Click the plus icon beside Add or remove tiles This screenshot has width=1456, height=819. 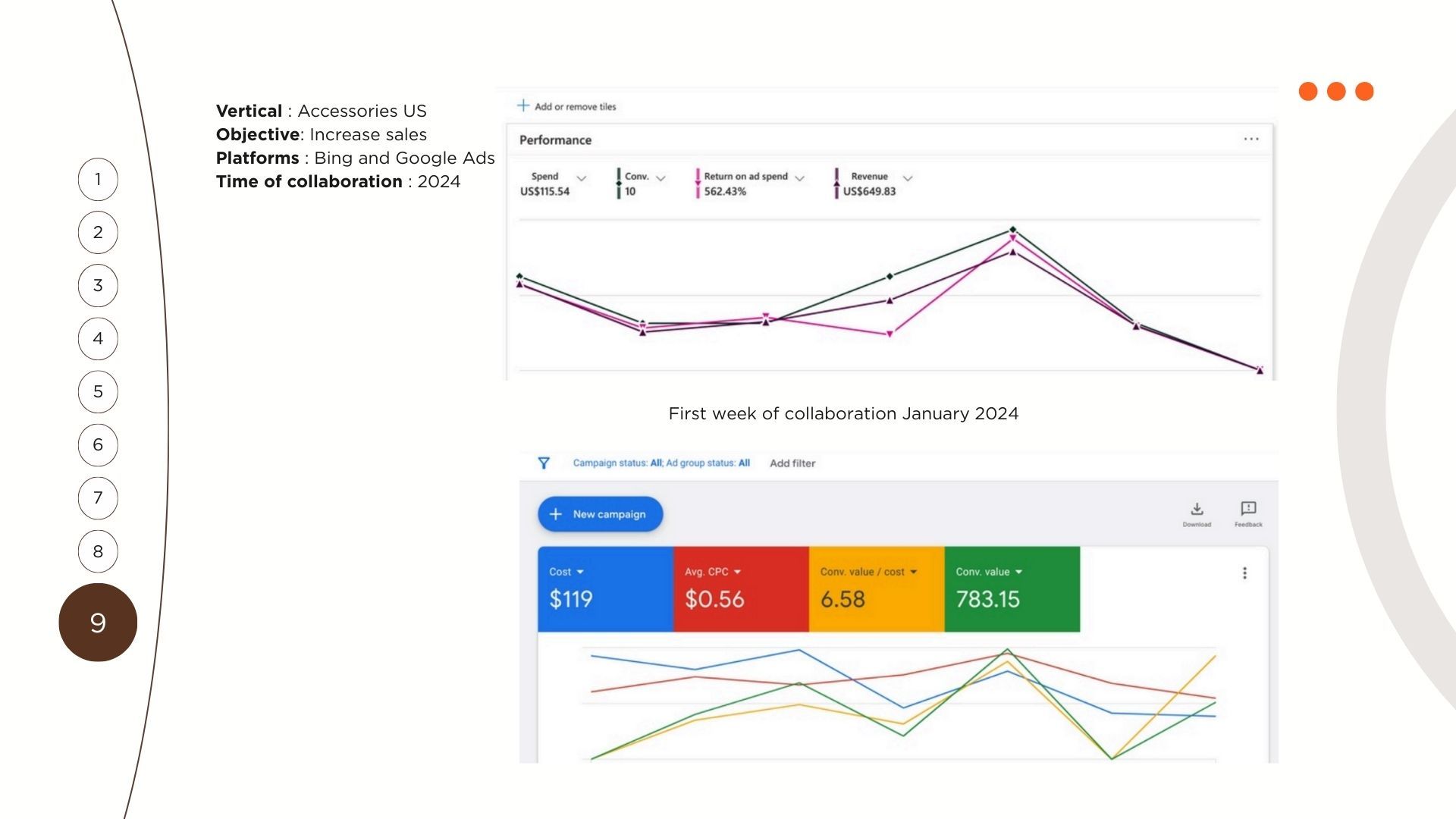tap(523, 105)
